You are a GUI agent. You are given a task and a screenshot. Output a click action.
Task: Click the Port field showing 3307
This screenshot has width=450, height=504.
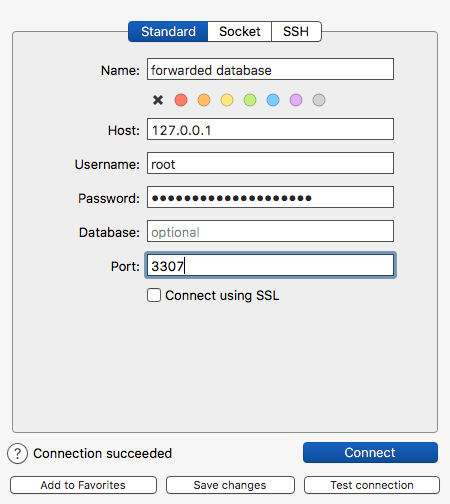tap(270, 265)
